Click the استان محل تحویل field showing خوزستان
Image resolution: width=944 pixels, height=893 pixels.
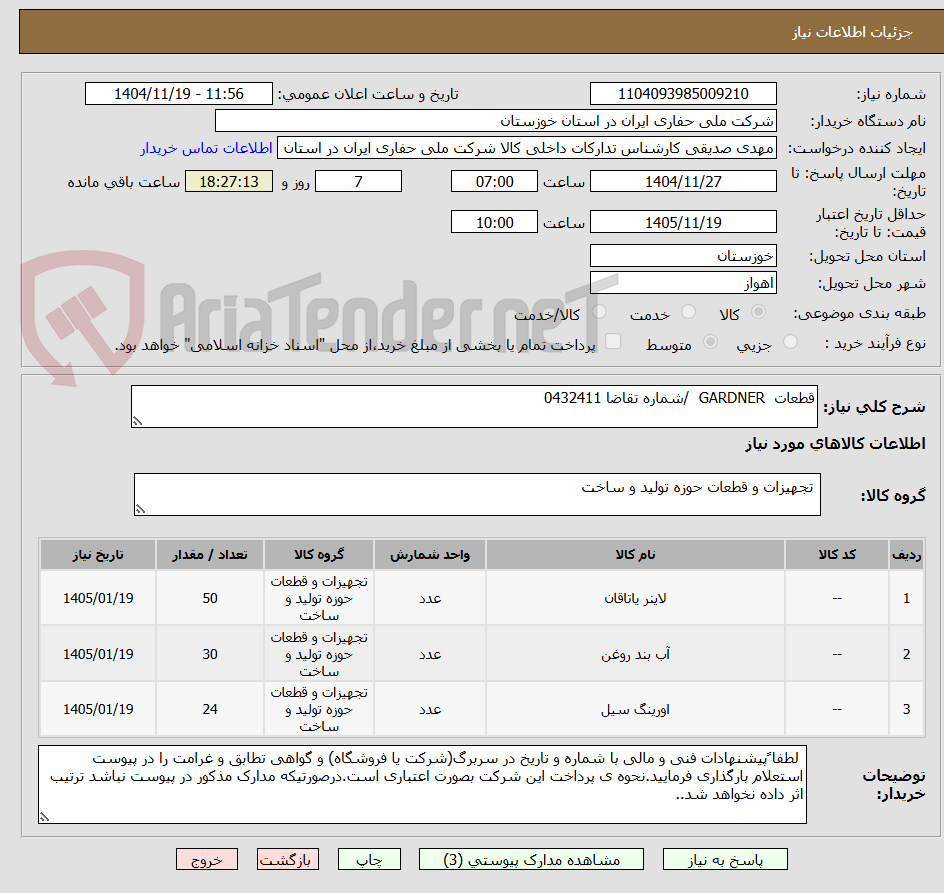click(x=683, y=255)
